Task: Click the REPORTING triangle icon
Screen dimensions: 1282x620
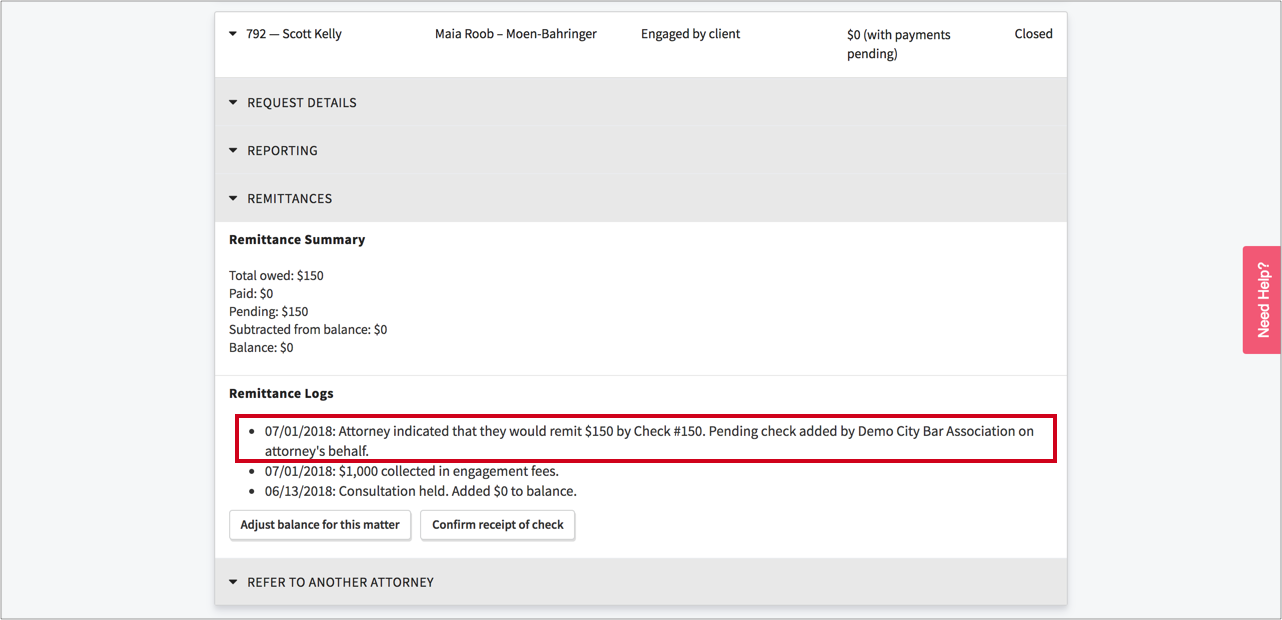Action: click(233, 150)
